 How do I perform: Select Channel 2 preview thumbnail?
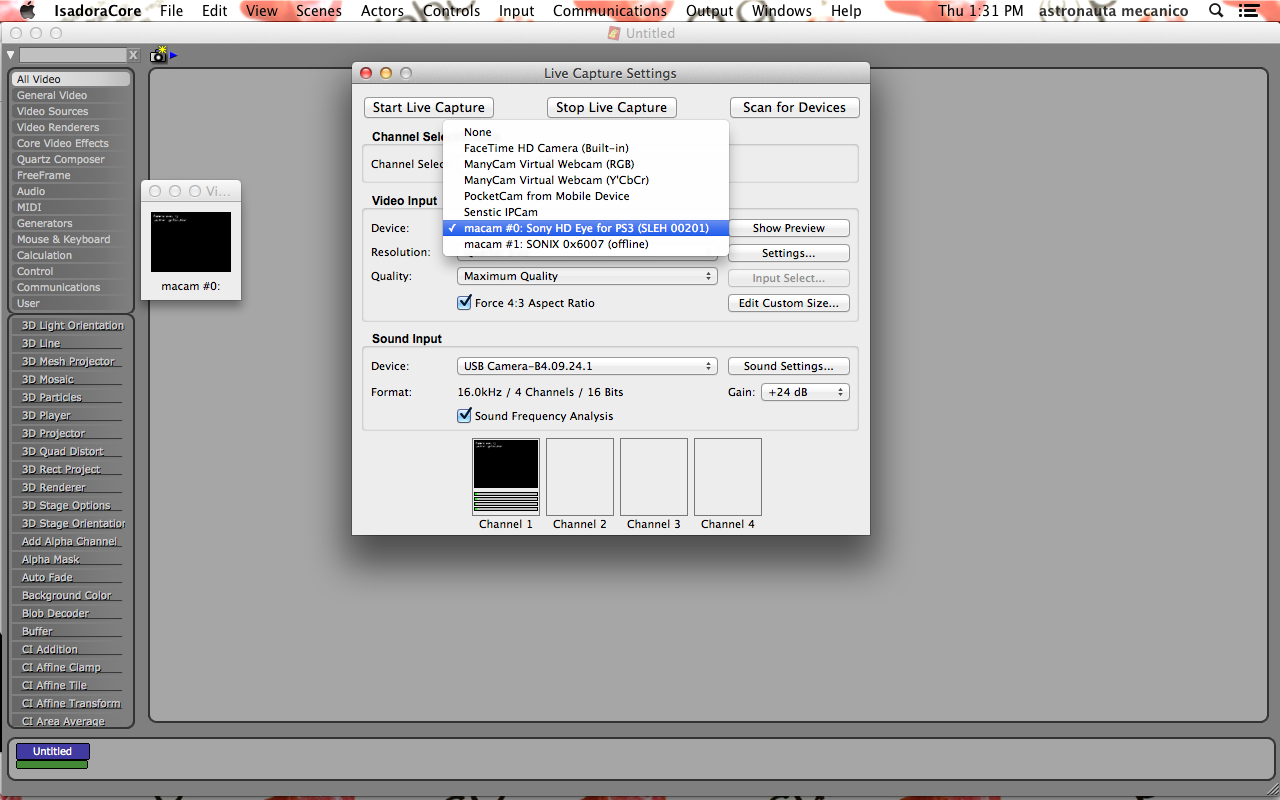[x=580, y=477]
